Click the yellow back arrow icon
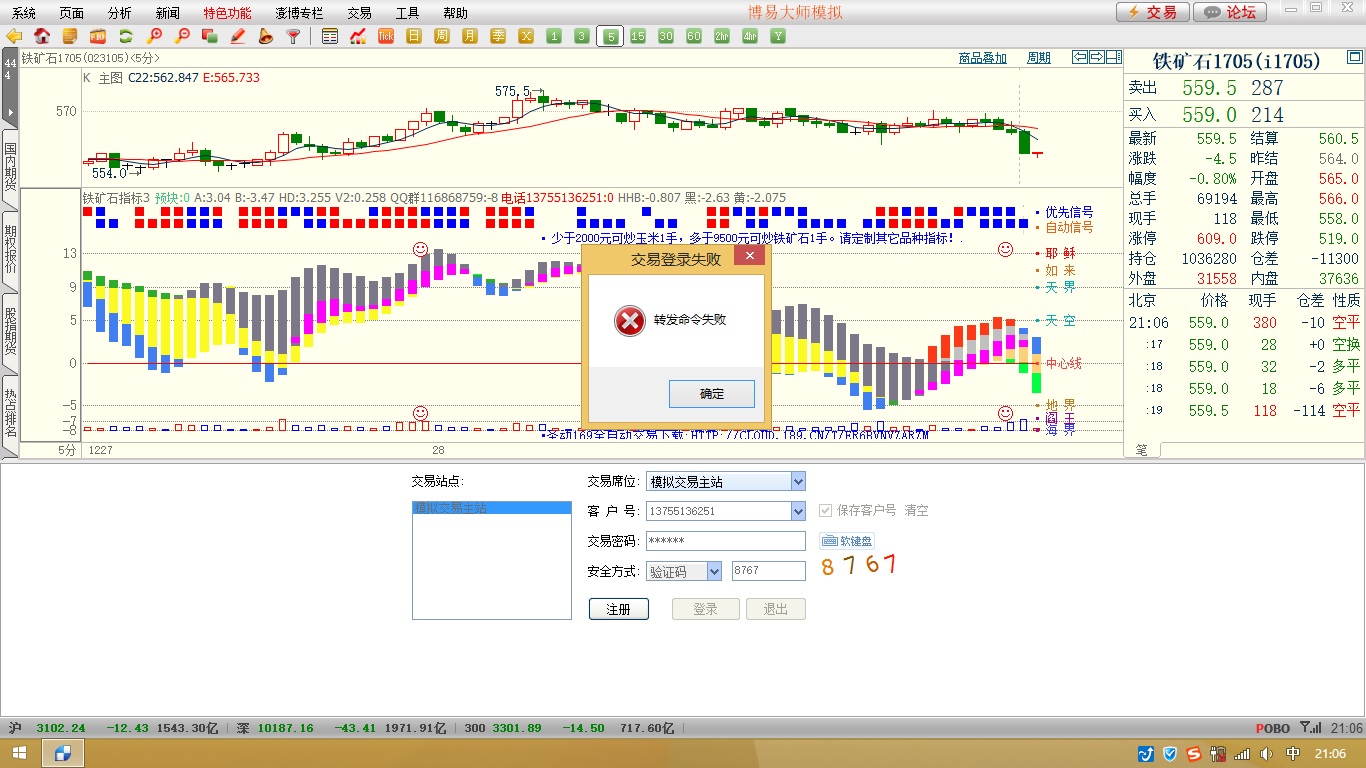1366x768 pixels. pyautogui.click(x=14, y=37)
